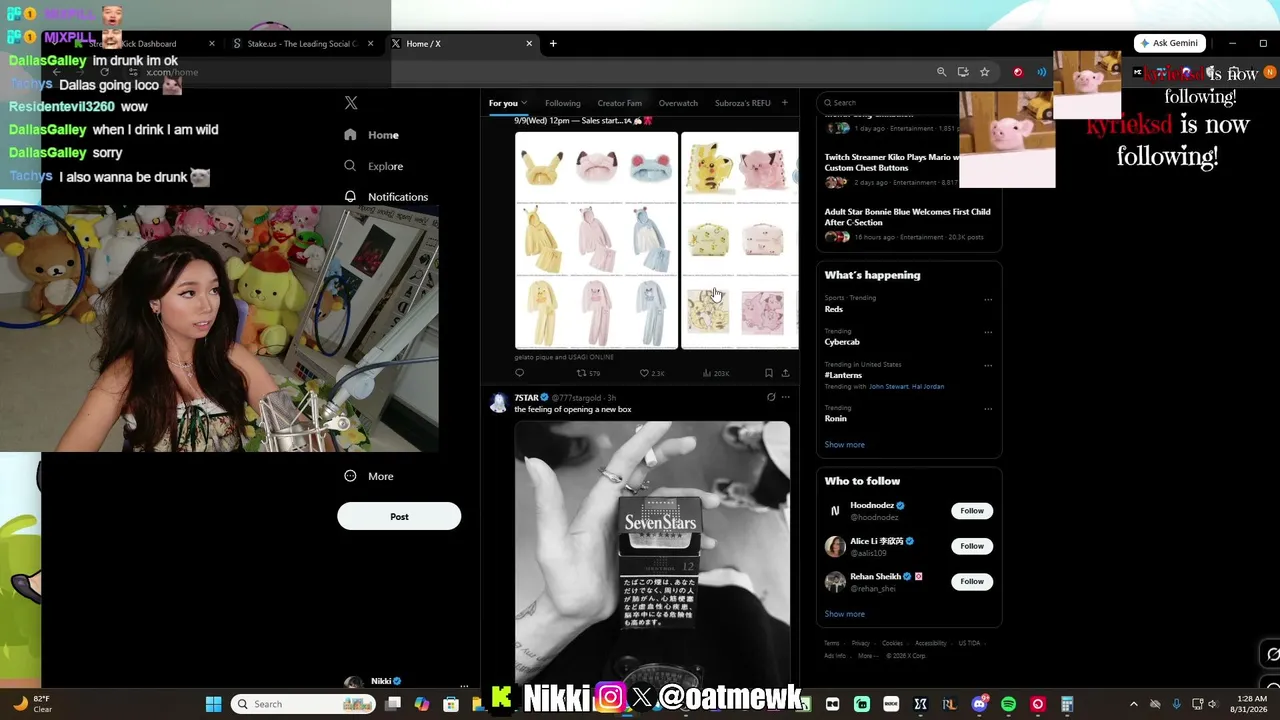Expand the For you tab chevron

pyautogui.click(x=523, y=103)
